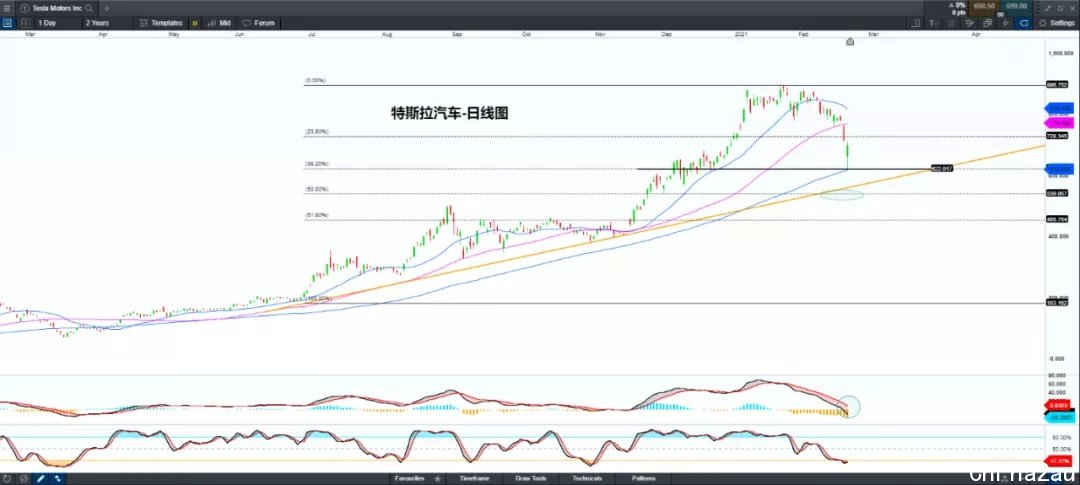Image resolution: width=1080 pixels, height=485 pixels.
Task: Click the scale axis icon in top toolbar
Action: click(915, 23)
